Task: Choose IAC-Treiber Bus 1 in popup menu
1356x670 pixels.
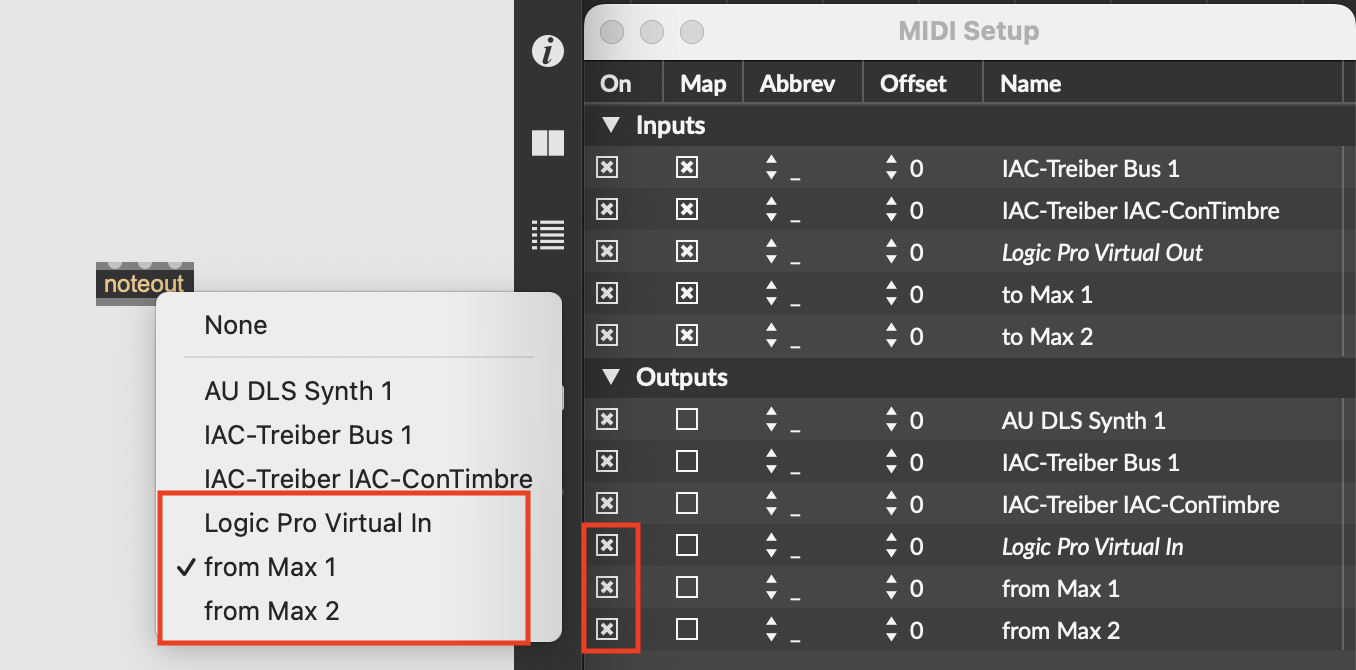Action: click(308, 435)
